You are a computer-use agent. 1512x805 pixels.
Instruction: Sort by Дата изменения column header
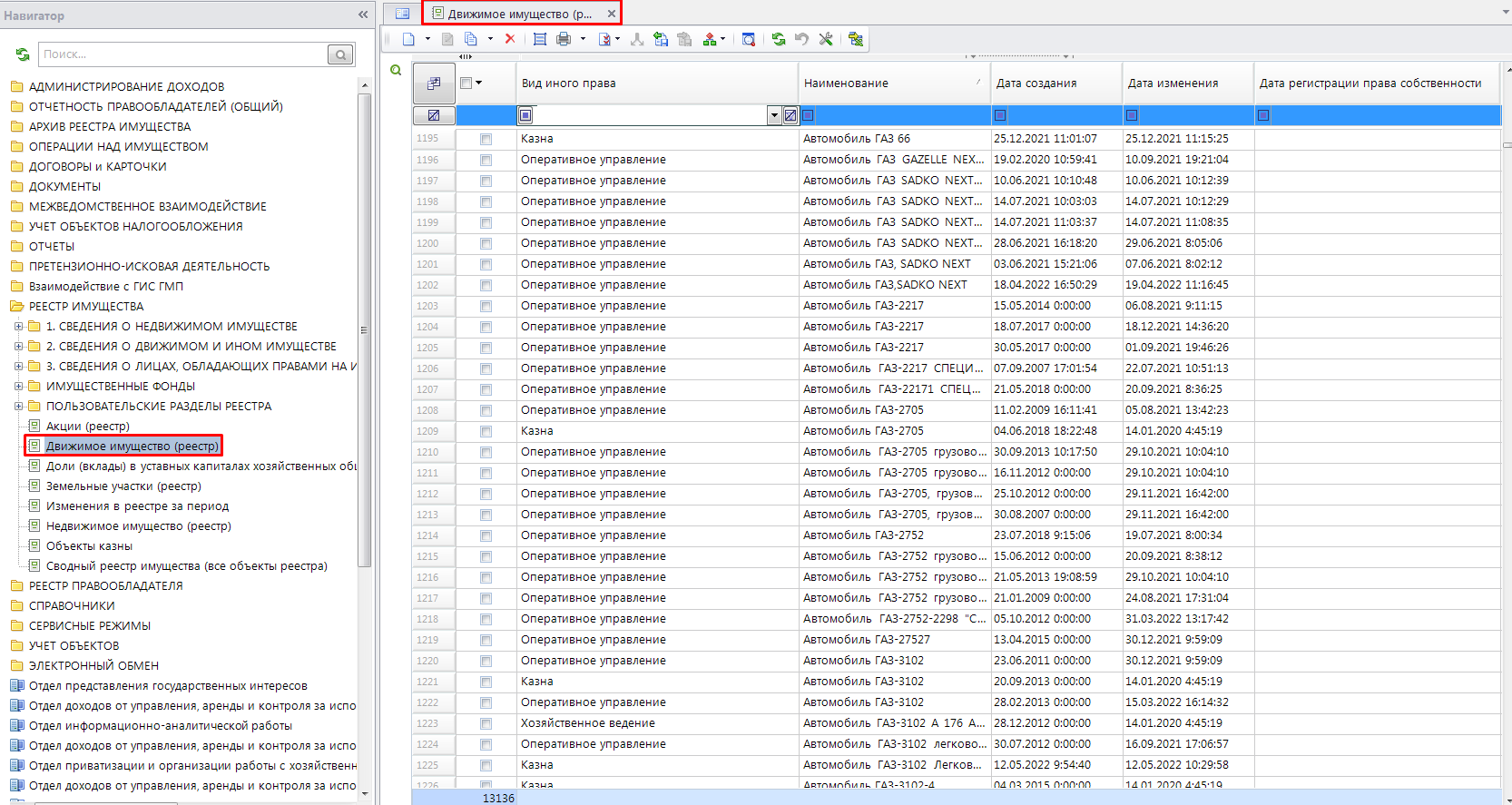point(1188,83)
